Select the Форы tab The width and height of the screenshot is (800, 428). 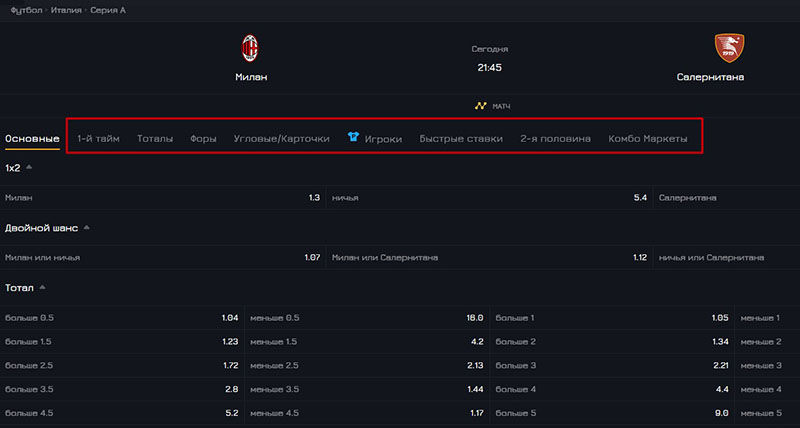203,139
